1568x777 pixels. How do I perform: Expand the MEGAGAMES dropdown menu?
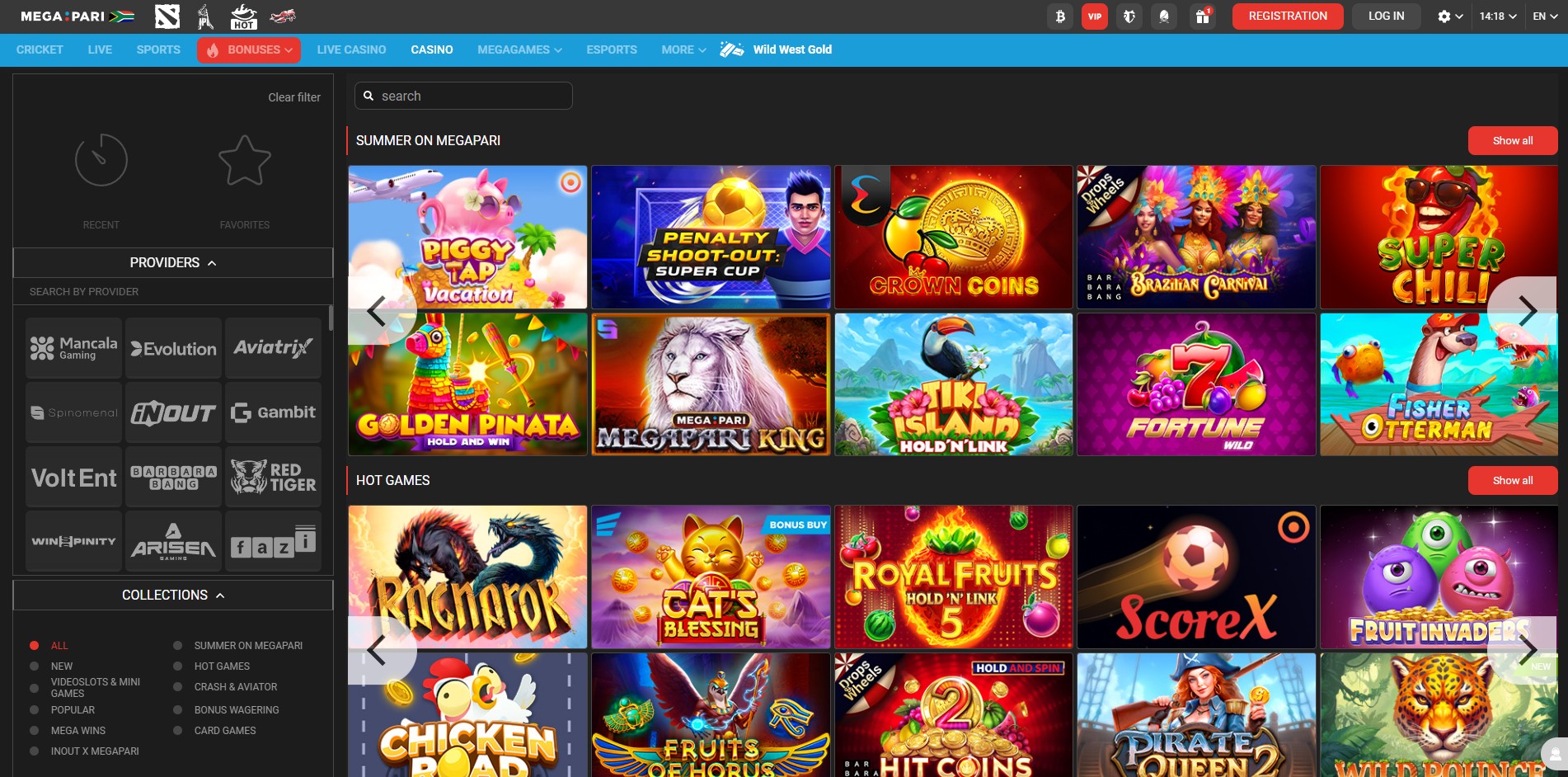(x=517, y=49)
